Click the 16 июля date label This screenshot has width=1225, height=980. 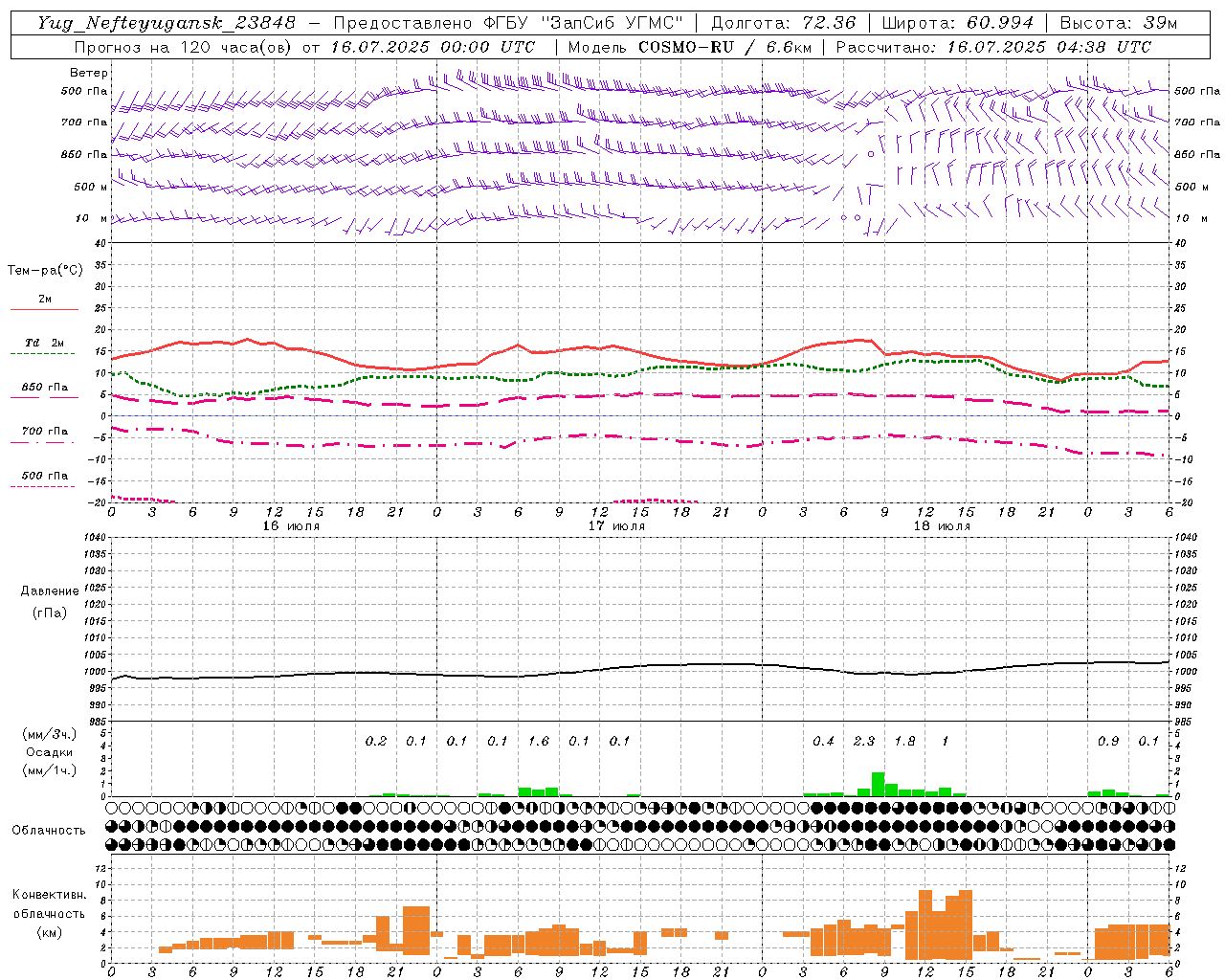pyautogui.click(x=291, y=525)
